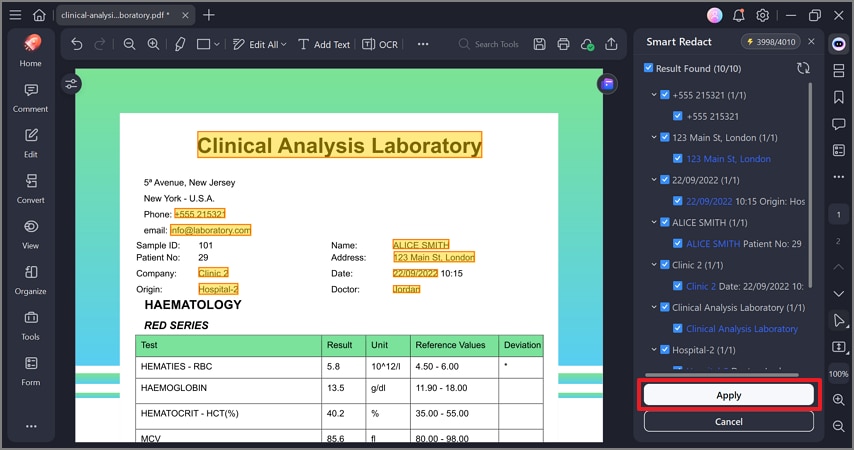
Task: Uncheck the +555 215321 (1/1) group
Action: [664, 95]
